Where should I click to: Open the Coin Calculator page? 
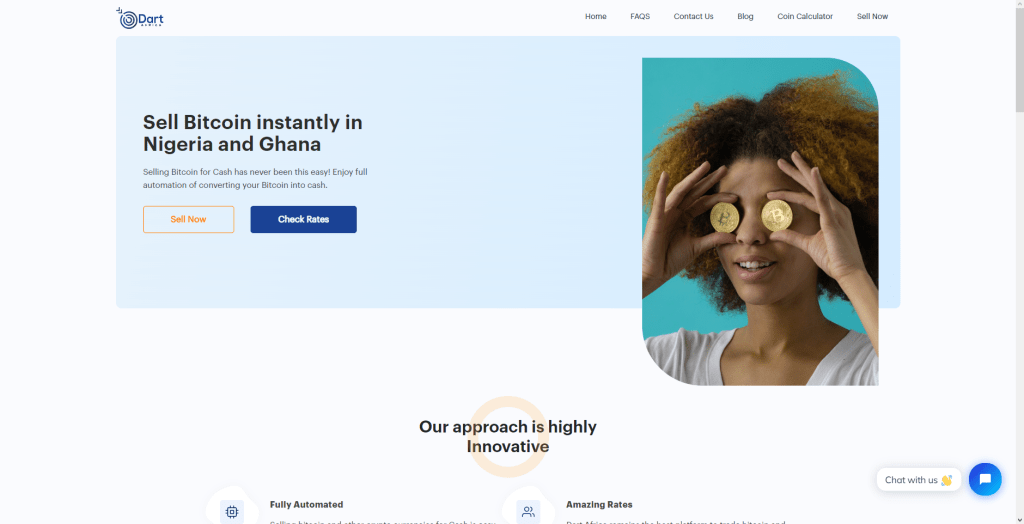805,16
